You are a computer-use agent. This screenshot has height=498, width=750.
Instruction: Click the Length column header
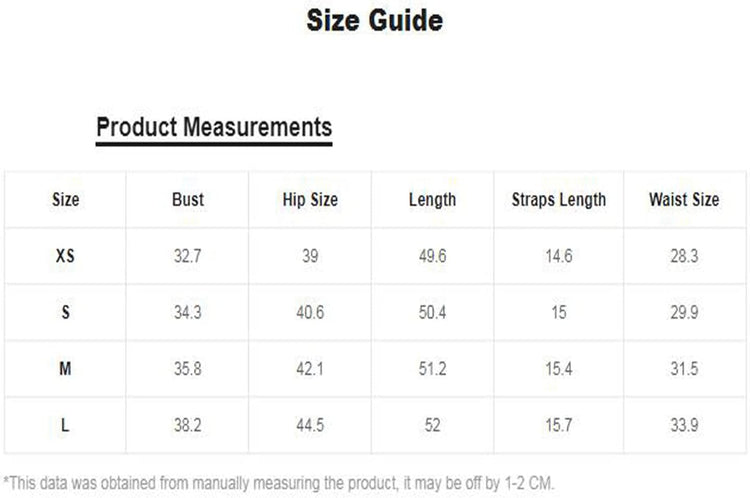click(x=432, y=200)
